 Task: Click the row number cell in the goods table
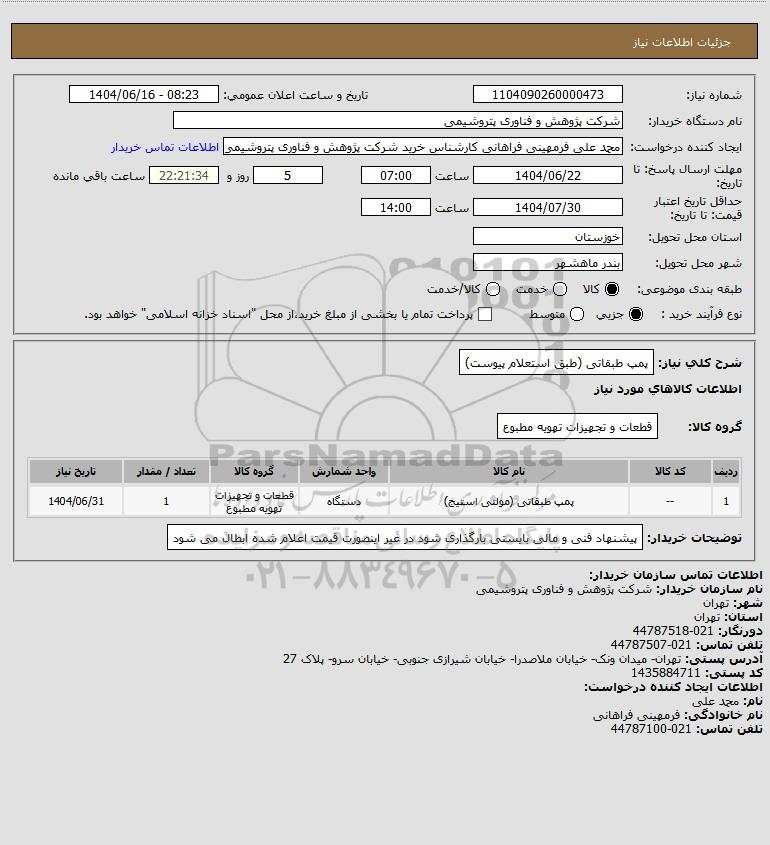pyautogui.click(x=726, y=501)
